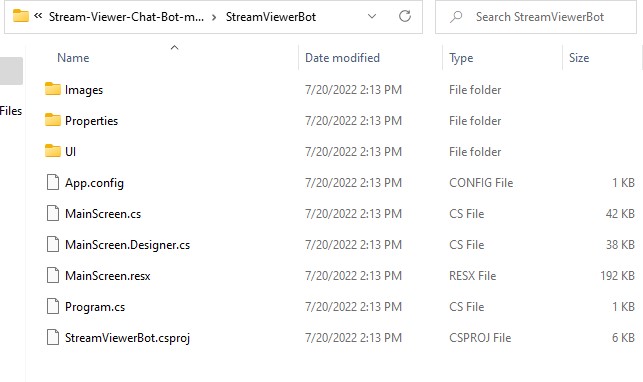This screenshot has height=382, width=643.
Task: Open the breadcrumb arrow after Stream-Viewer-Chat-Bot
Action: 214,17
